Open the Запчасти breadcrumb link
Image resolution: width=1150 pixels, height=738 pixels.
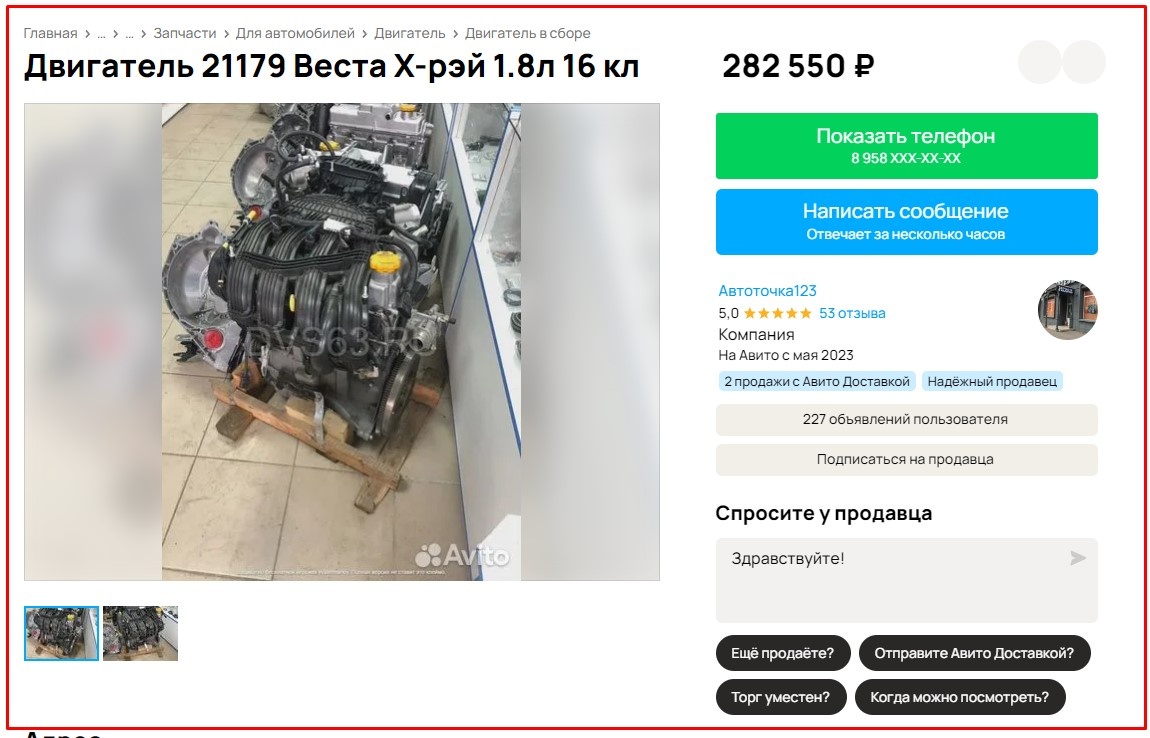click(x=185, y=34)
